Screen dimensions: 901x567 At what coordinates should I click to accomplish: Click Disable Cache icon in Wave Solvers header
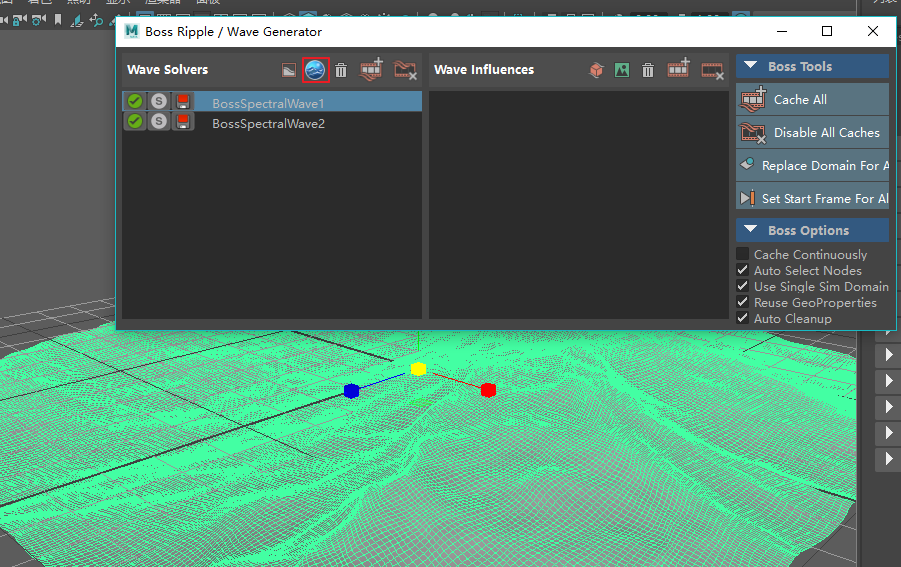pyautogui.click(x=405, y=70)
